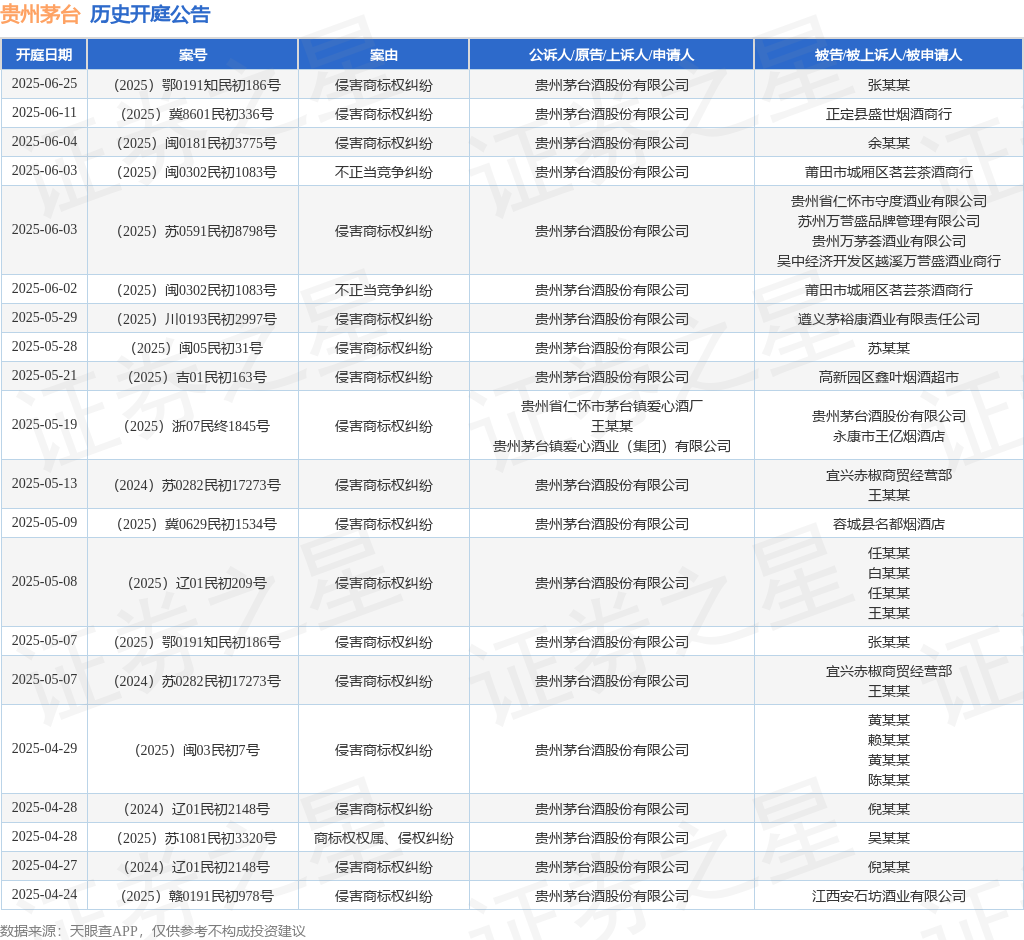Click case number (2025)辽01民初209号
1024x940 pixels.
point(197,583)
